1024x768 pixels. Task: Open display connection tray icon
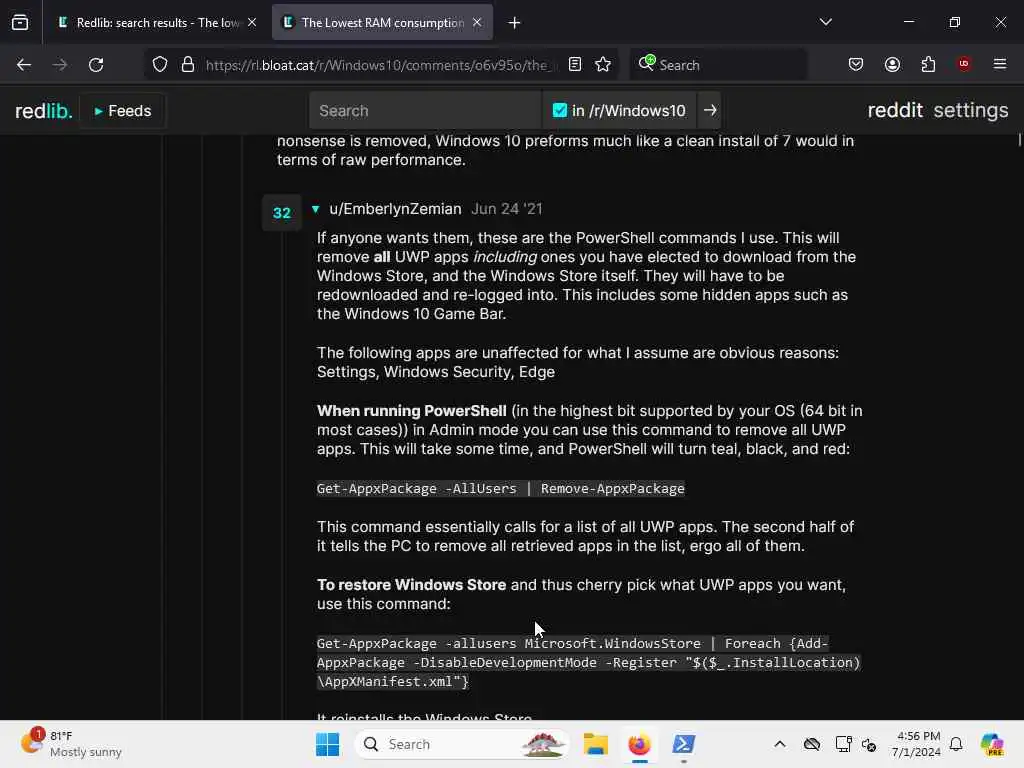tap(843, 744)
